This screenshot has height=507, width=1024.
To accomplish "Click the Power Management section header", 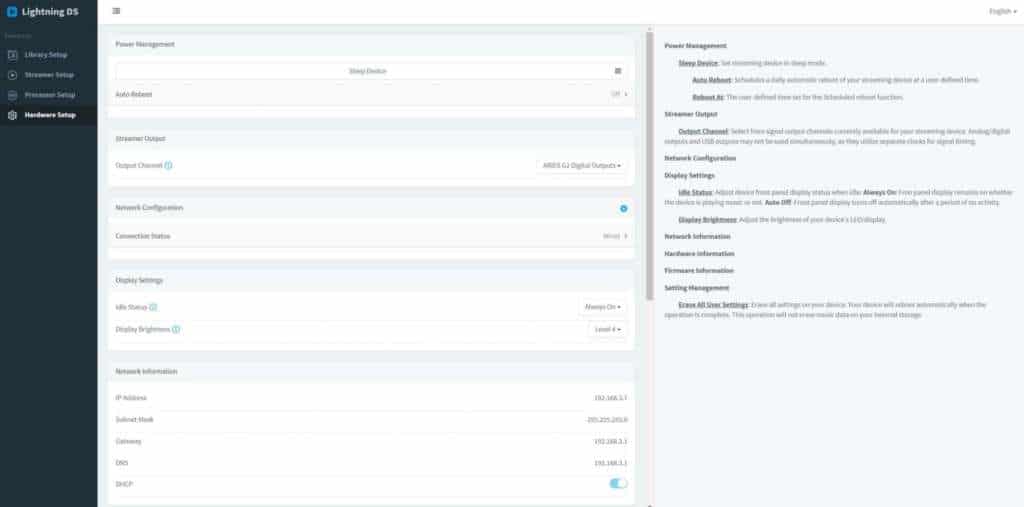I will point(145,44).
